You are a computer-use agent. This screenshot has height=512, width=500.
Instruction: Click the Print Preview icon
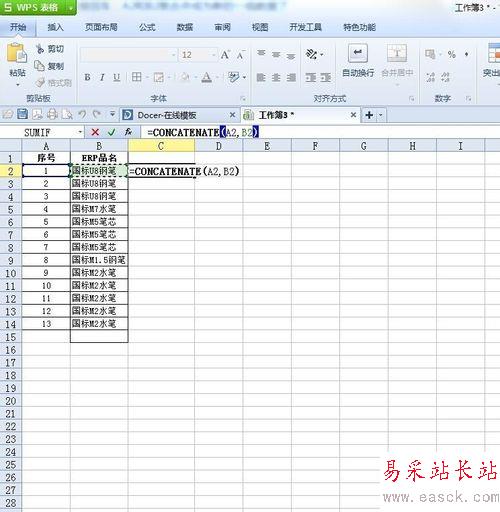click(x=67, y=114)
